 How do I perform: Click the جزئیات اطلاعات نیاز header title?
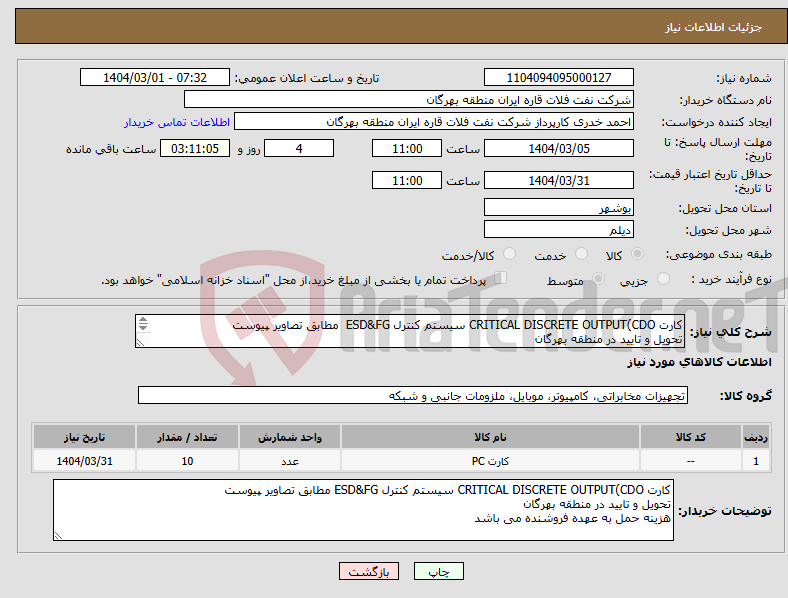point(714,27)
